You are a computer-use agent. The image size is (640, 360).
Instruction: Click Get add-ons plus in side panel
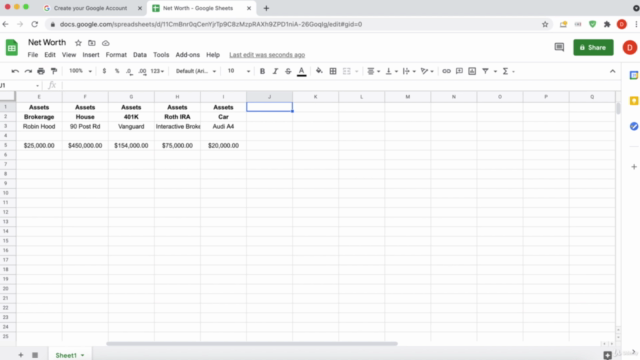click(634, 167)
